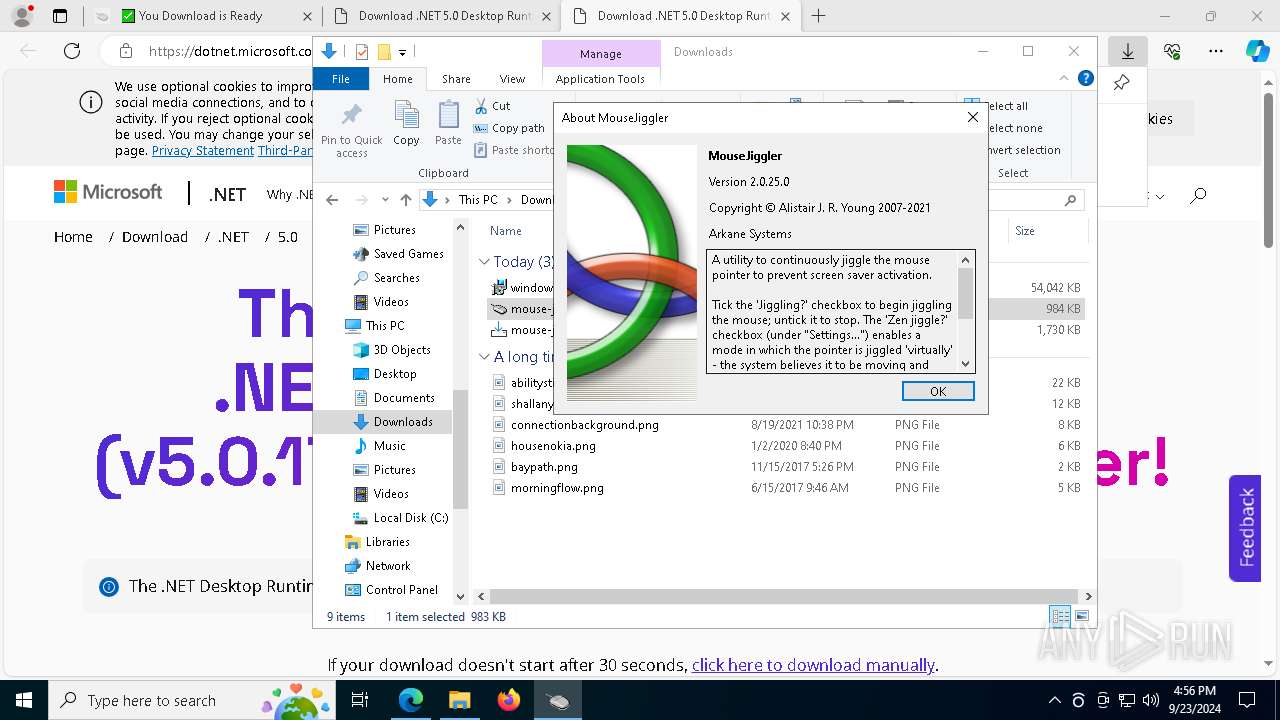Screen dimensions: 1280x720
Task: Collapse the A long time ago group
Action: (485, 357)
